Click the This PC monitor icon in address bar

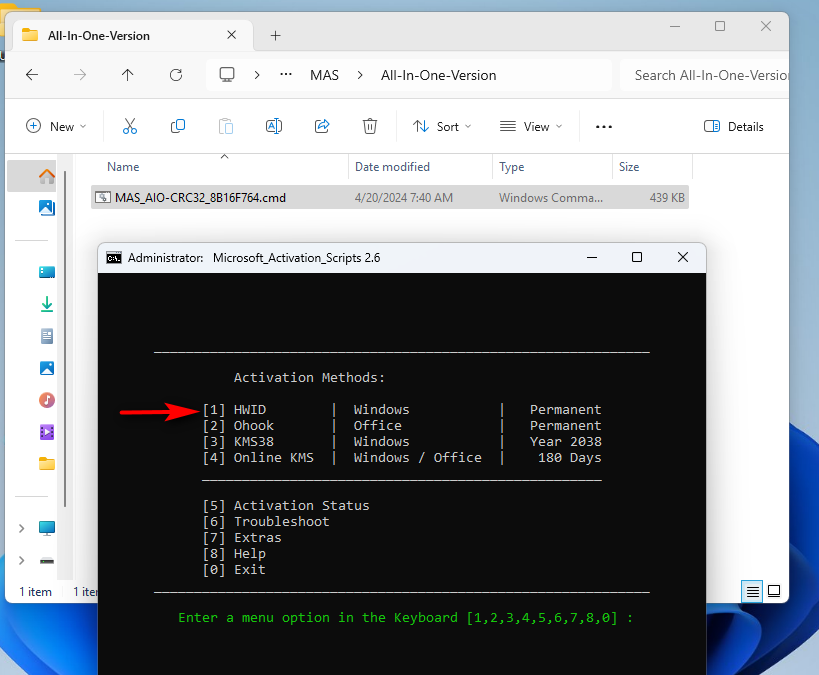pos(227,75)
